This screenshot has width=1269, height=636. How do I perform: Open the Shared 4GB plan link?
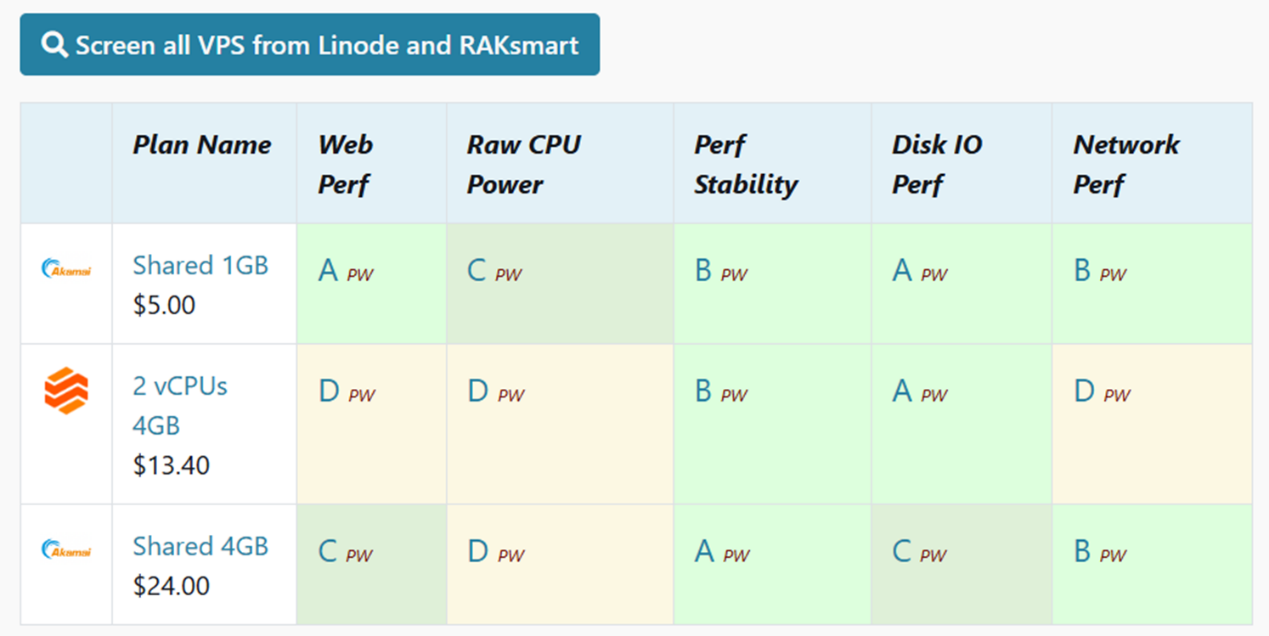(200, 546)
